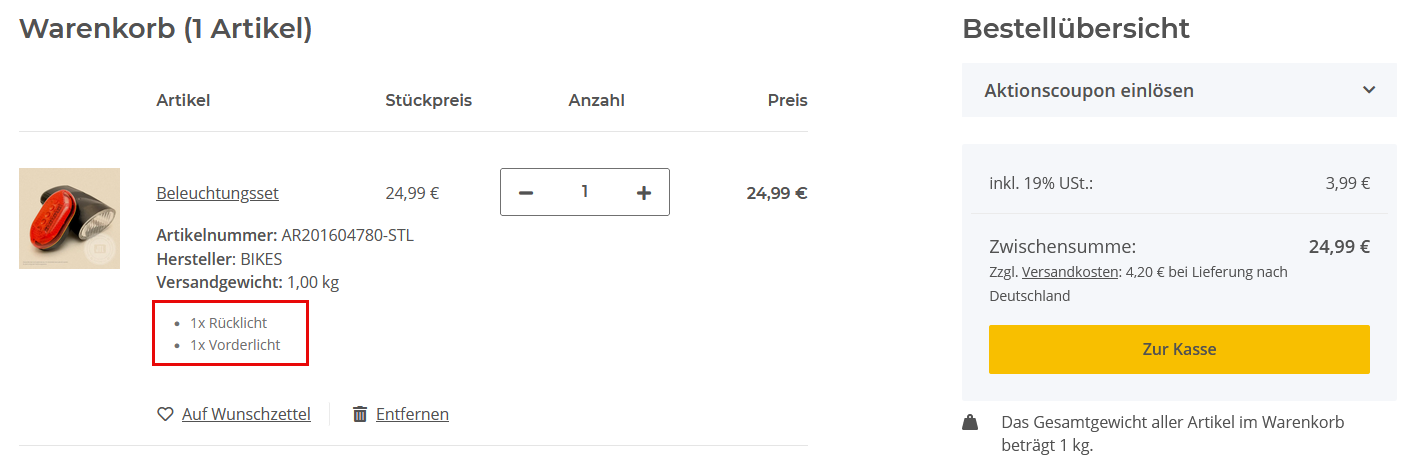Click the Warenkorb (1 Artikel) heading

[166, 28]
